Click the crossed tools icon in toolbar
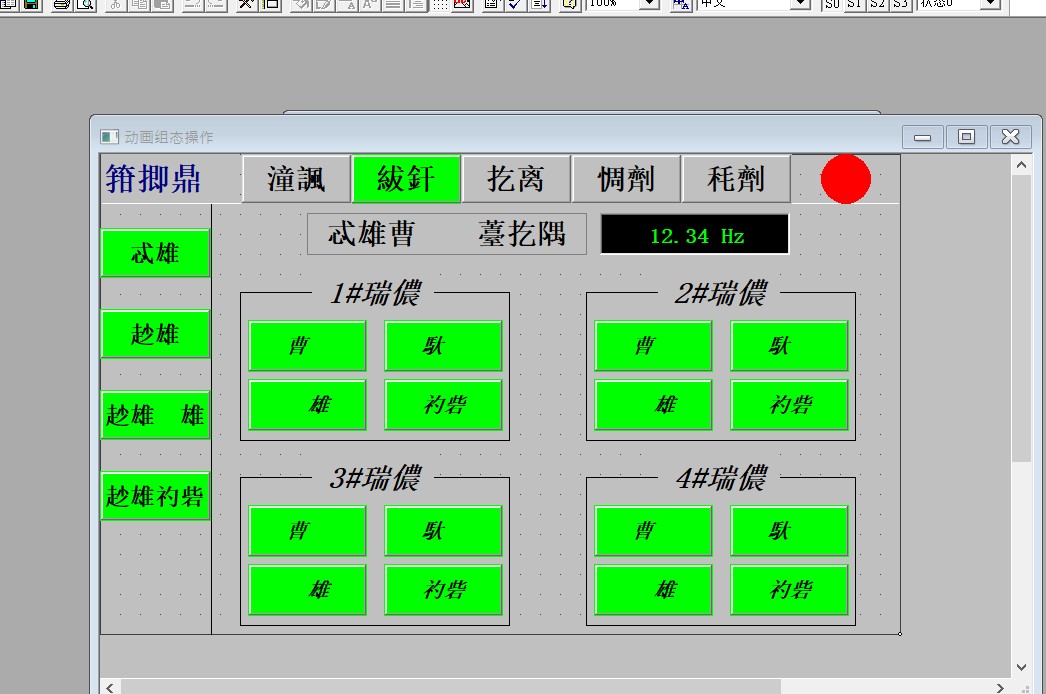 point(245,4)
